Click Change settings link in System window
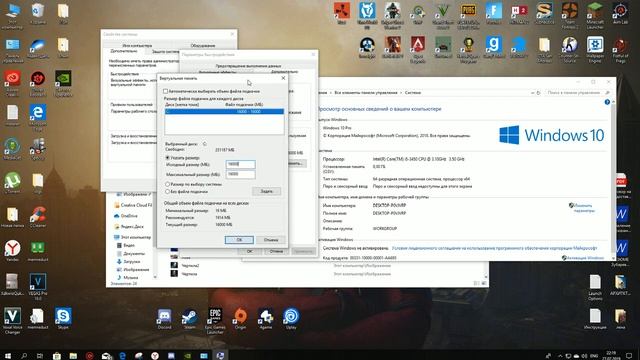 583,208
